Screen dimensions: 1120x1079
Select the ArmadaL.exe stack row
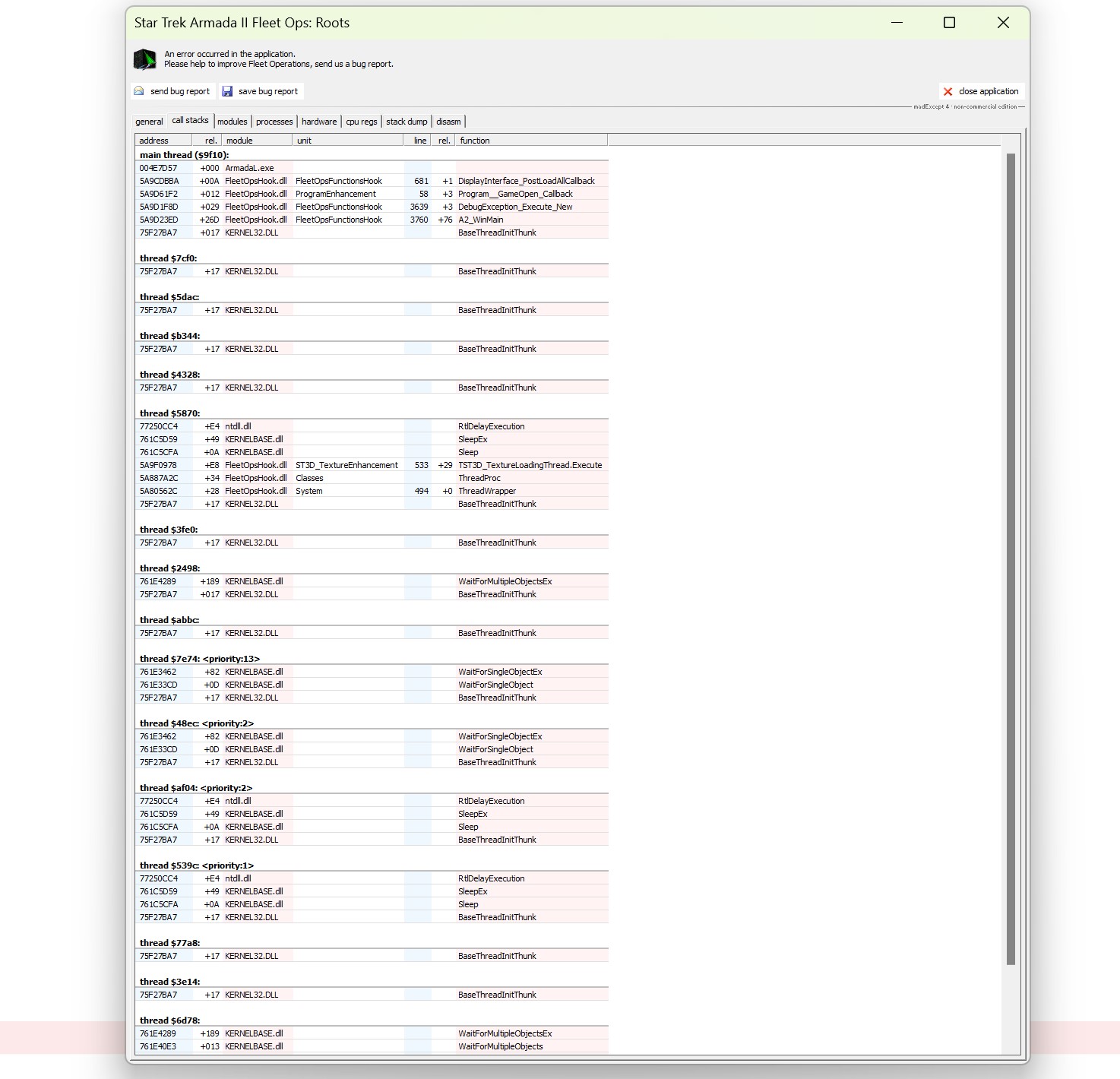pyautogui.click(x=372, y=168)
